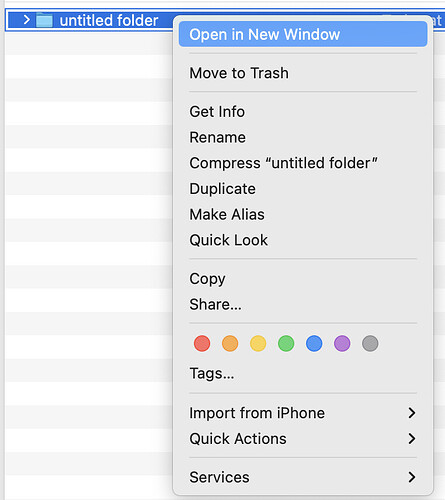Tag folder with green color dot
This screenshot has width=445, height=500.
point(286,344)
